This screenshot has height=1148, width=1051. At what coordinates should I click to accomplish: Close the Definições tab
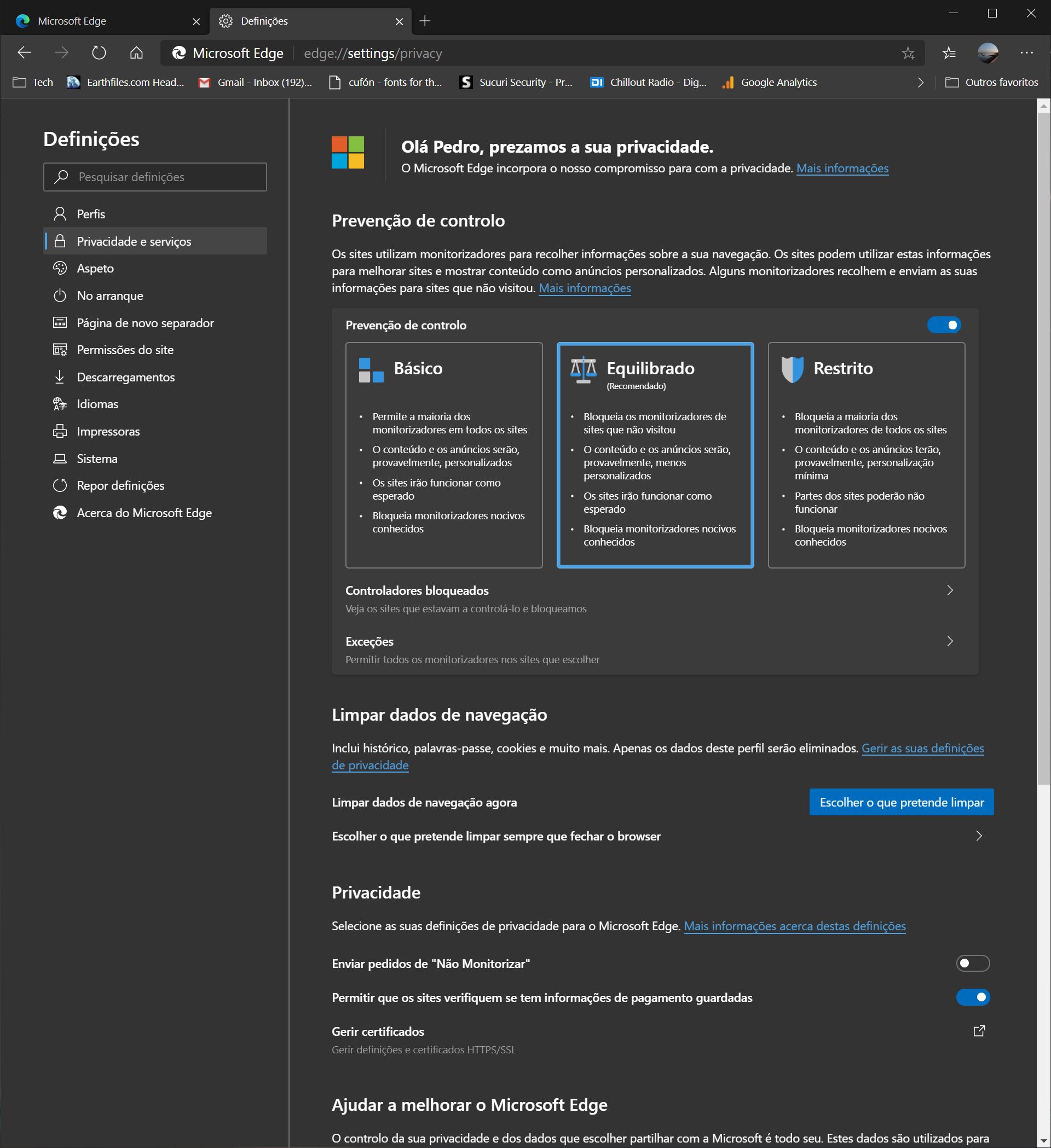coord(399,22)
